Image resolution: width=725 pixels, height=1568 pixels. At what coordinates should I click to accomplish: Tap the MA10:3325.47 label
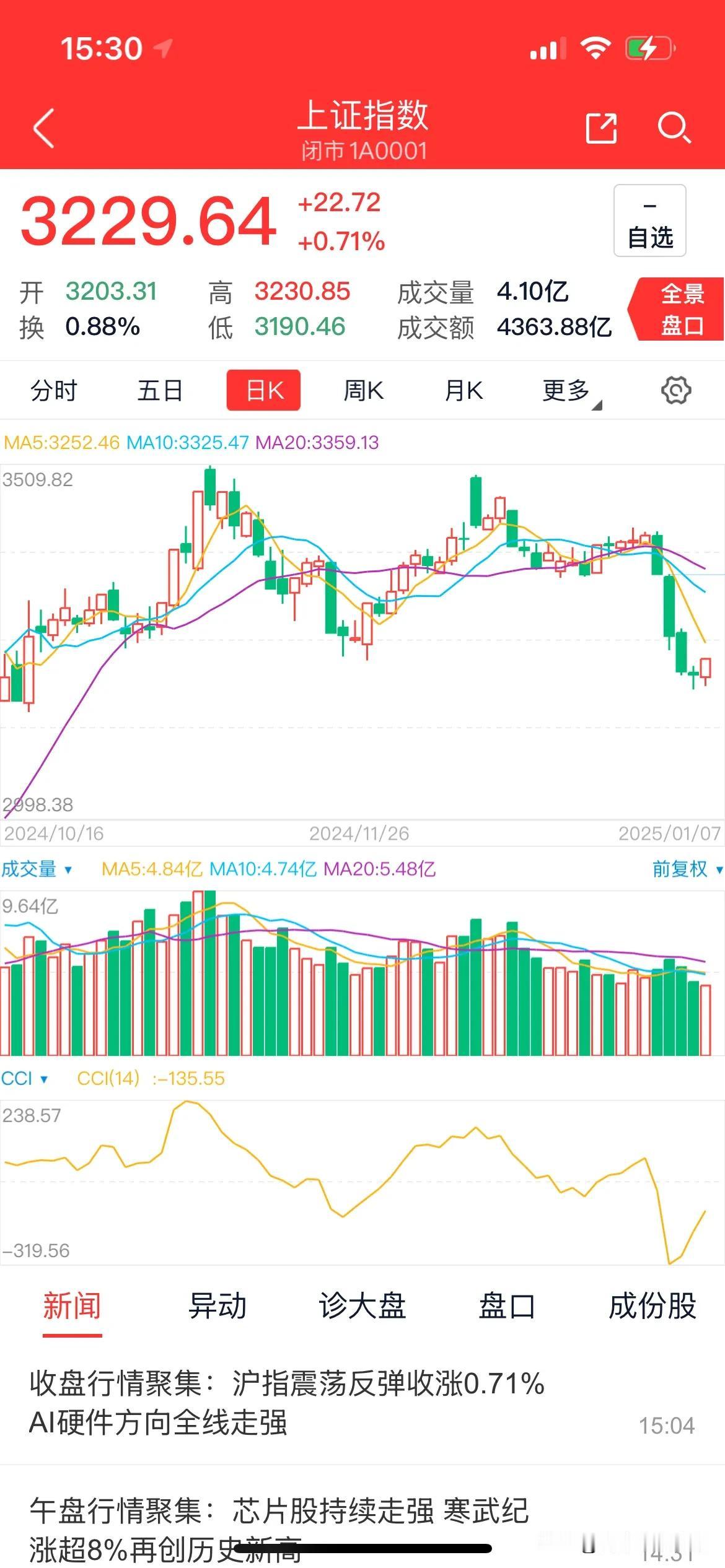188,443
